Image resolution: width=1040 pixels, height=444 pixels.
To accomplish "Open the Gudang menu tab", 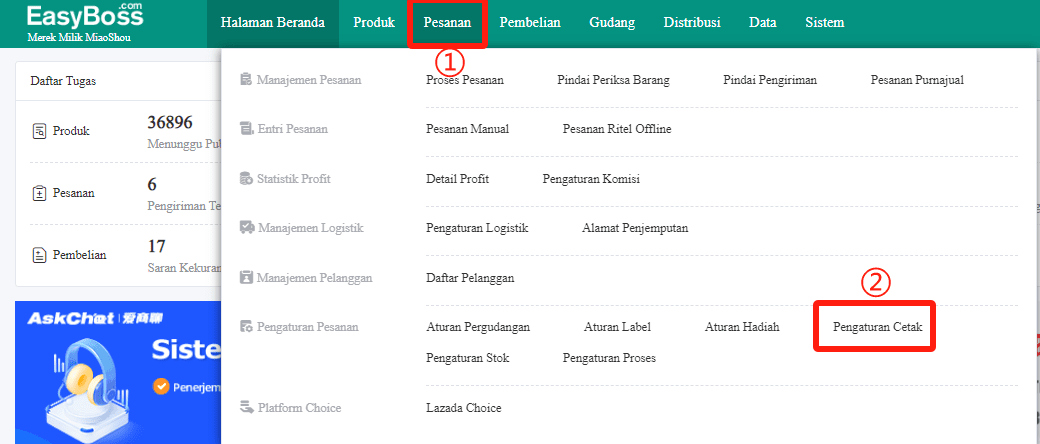I will tap(612, 23).
